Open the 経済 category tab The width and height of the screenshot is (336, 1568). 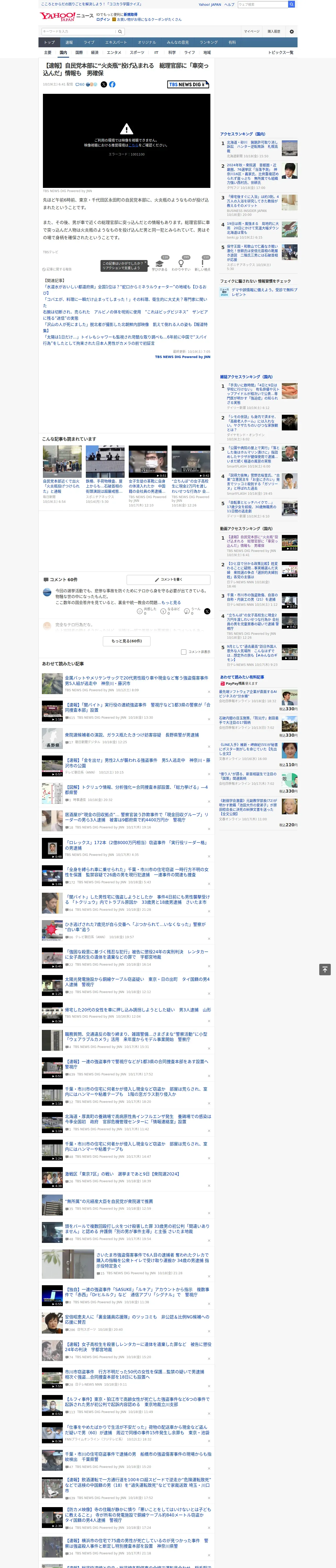tap(94, 52)
